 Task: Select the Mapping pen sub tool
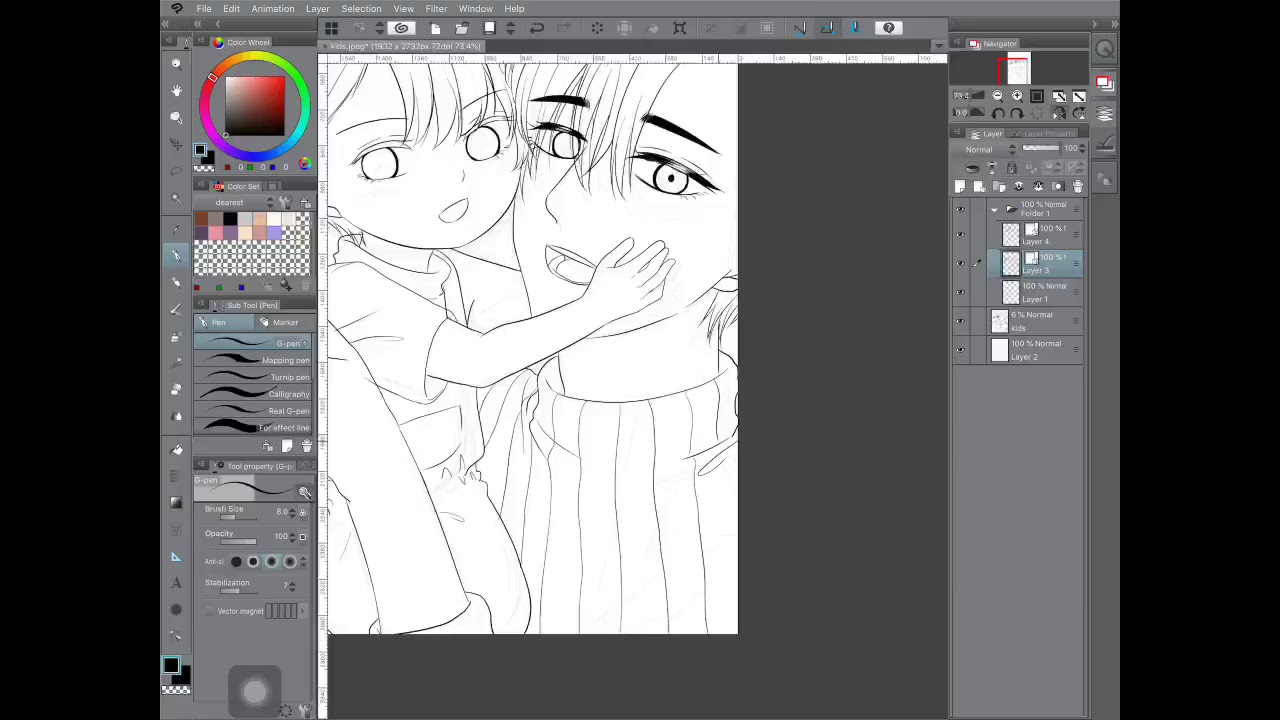253,360
